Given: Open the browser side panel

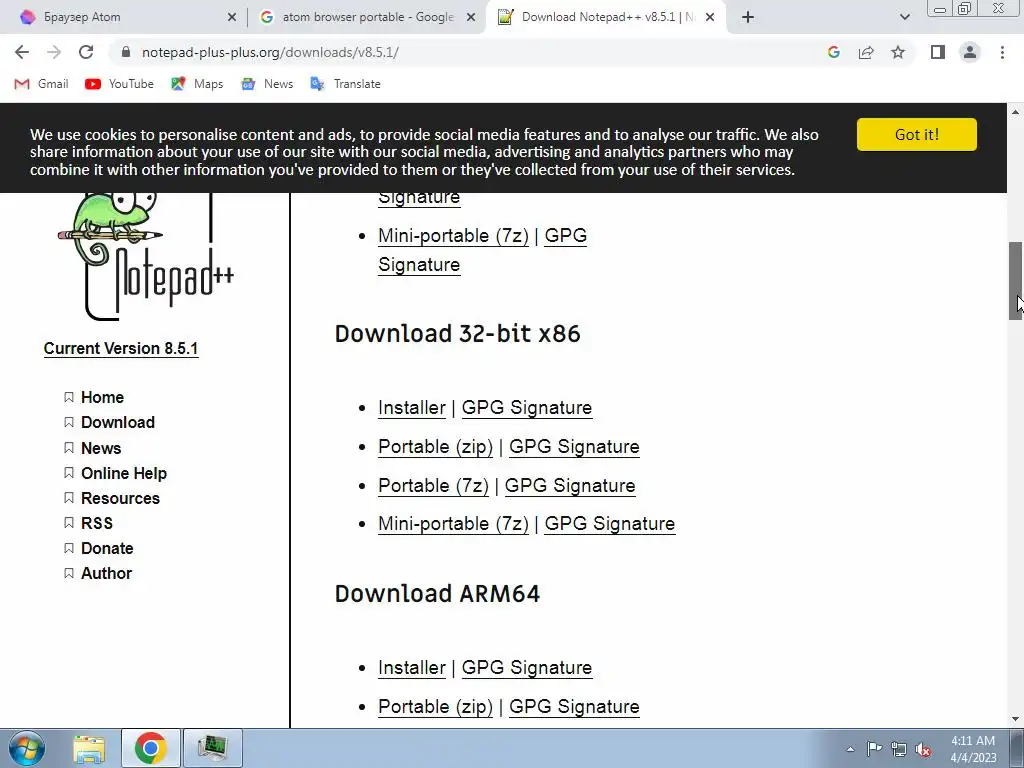Looking at the screenshot, I should pyautogui.click(x=938, y=52).
